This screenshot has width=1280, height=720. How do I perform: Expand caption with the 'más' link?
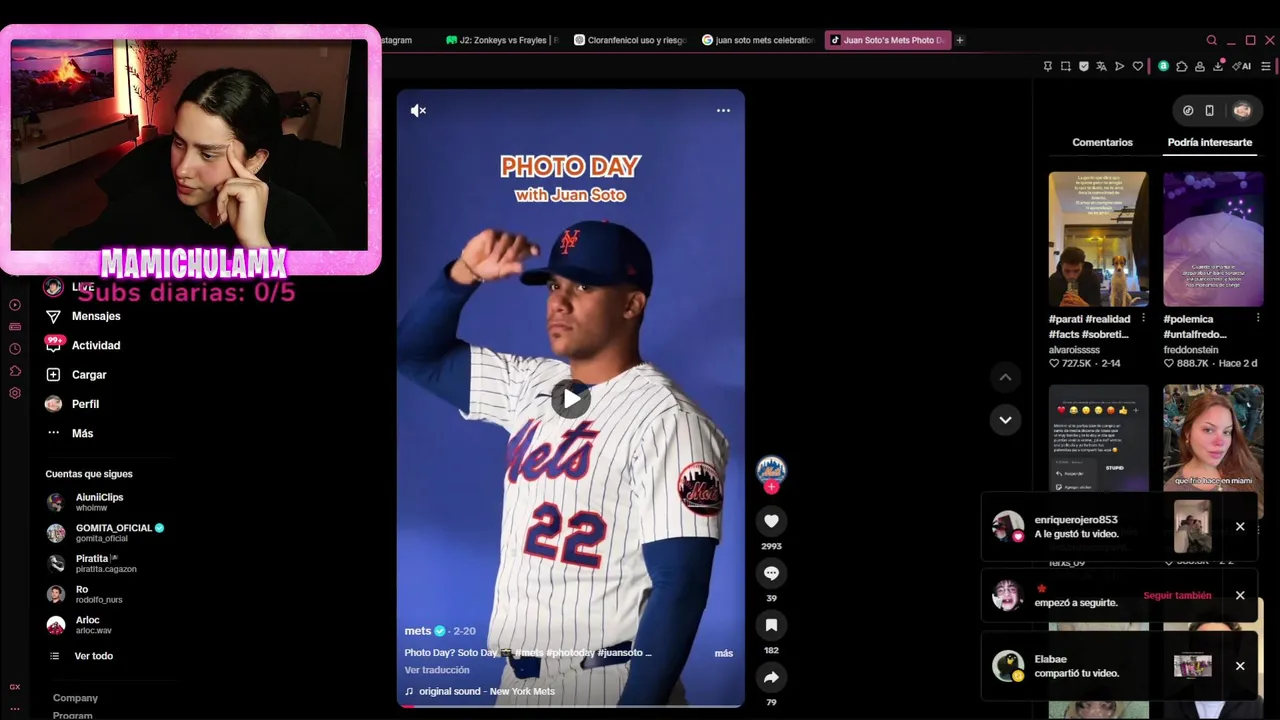(x=723, y=653)
